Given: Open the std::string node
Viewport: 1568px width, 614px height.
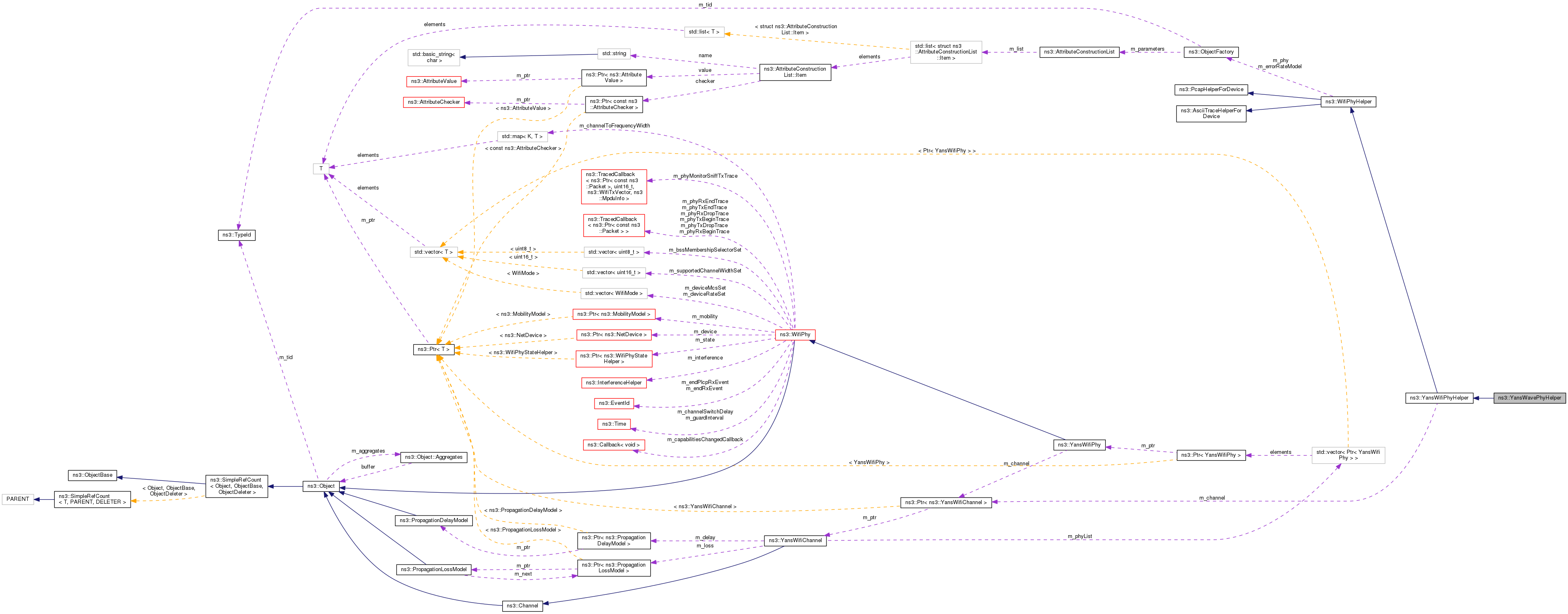Looking at the screenshot, I should (x=614, y=54).
